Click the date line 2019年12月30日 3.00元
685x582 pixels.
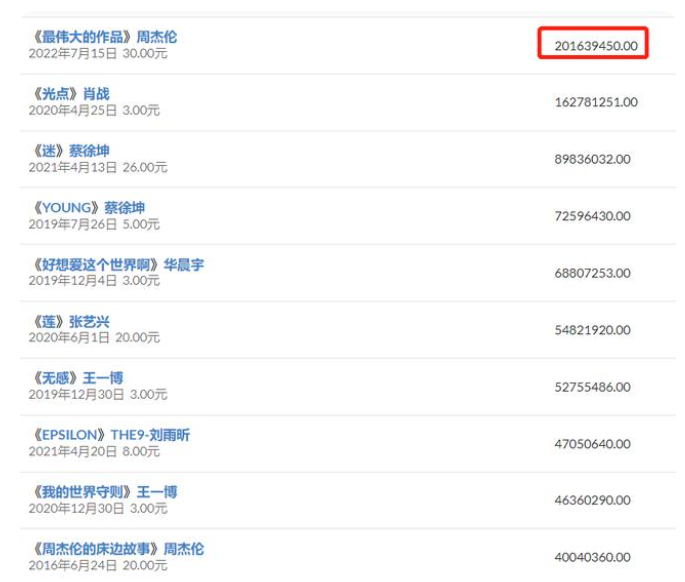pyautogui.click(x=98, y=395)
